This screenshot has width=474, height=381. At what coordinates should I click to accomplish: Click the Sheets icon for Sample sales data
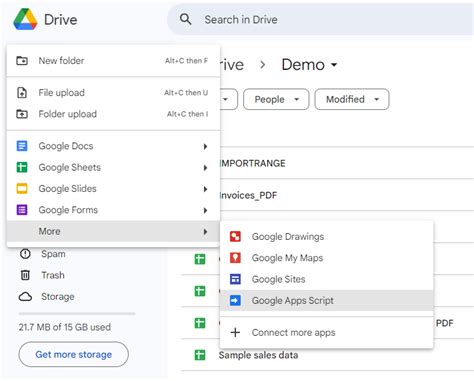(x=200, y=355)
